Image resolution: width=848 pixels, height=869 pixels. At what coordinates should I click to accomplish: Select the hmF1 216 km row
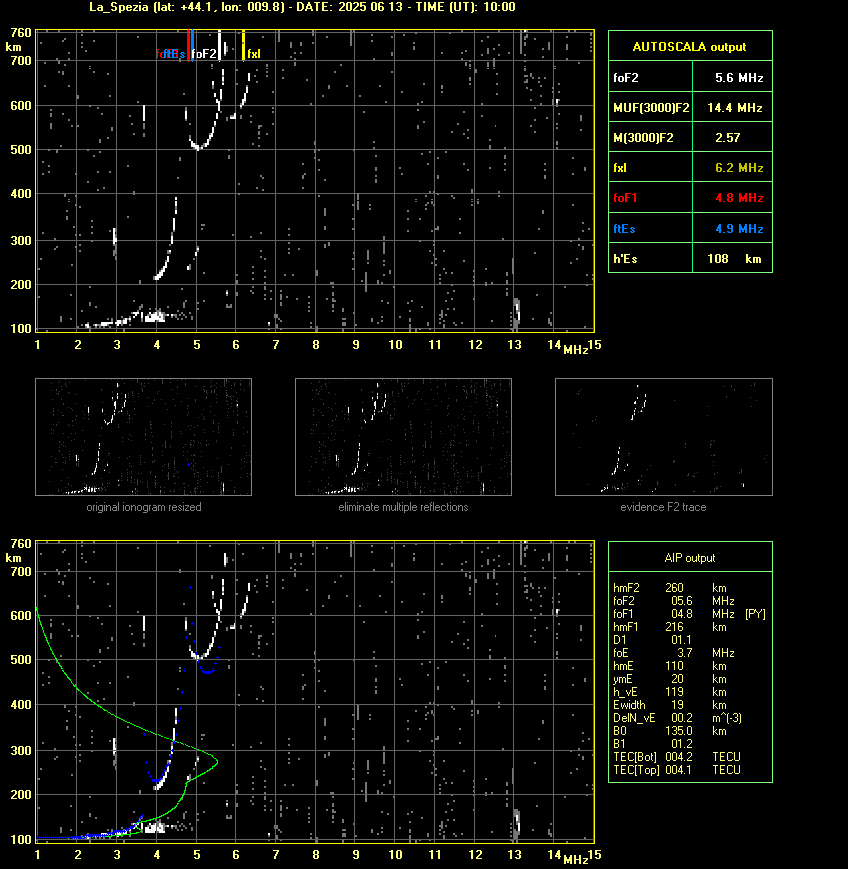point(670,627)
